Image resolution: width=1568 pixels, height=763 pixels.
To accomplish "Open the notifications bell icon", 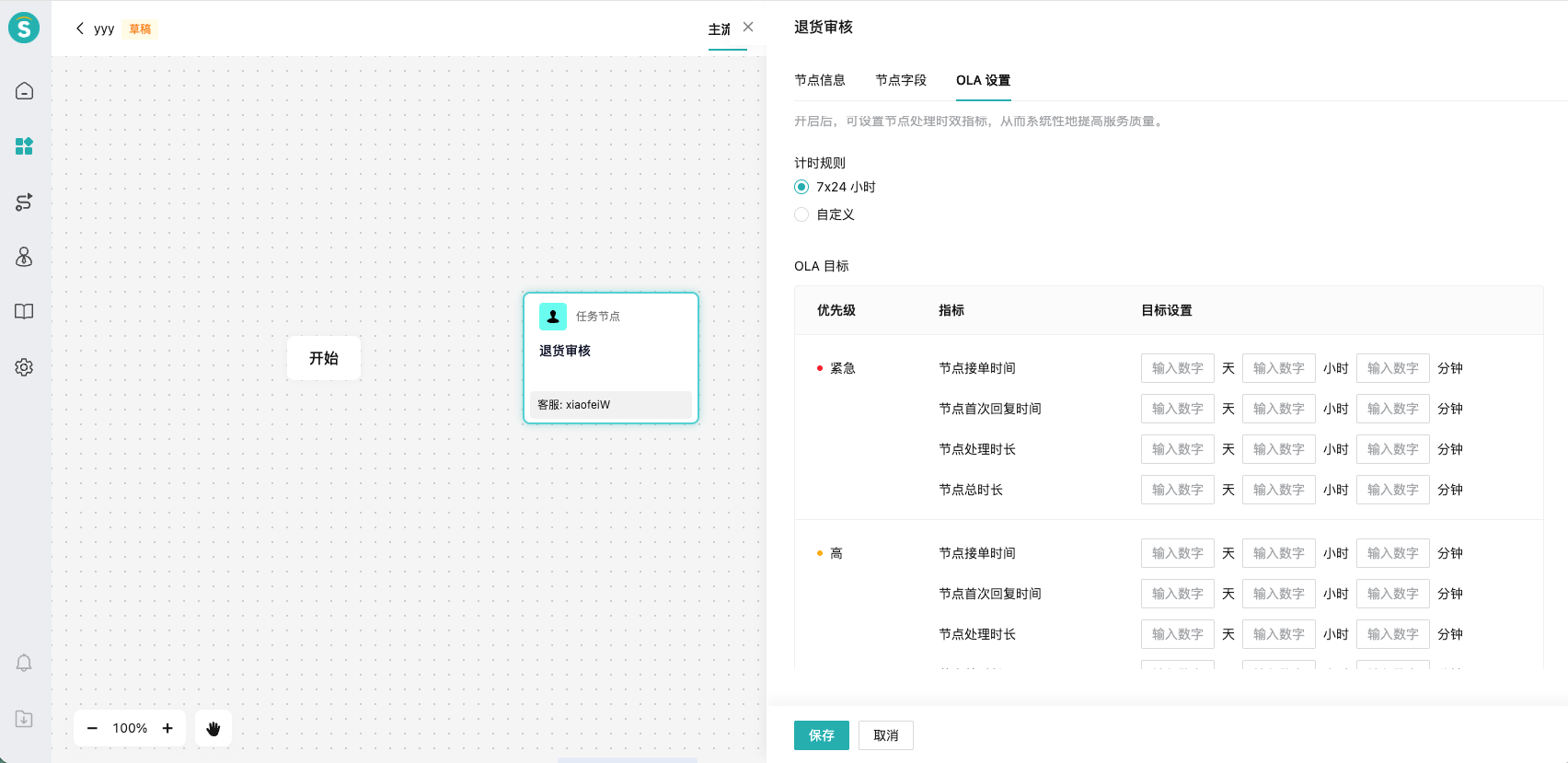I will tap(24, 663).
